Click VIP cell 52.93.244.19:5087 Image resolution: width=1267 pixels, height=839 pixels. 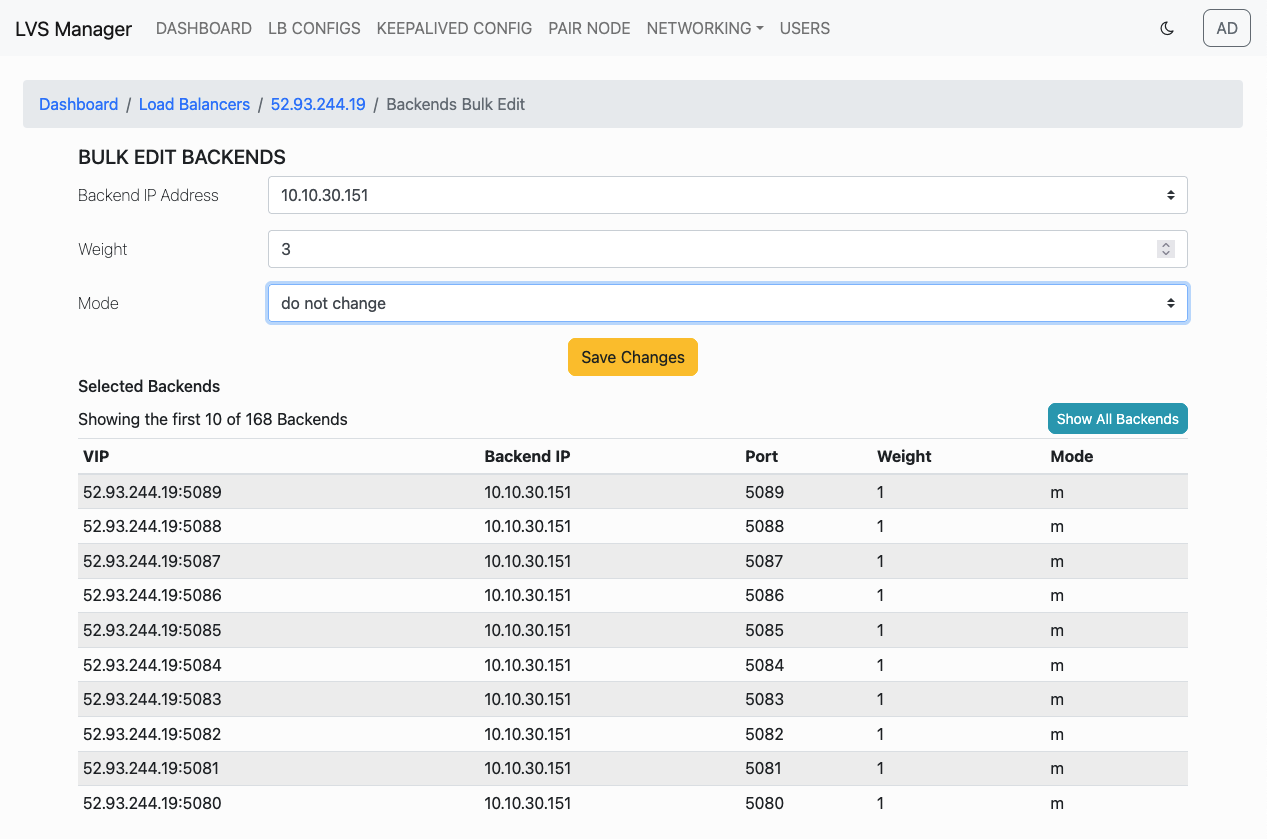152,561
